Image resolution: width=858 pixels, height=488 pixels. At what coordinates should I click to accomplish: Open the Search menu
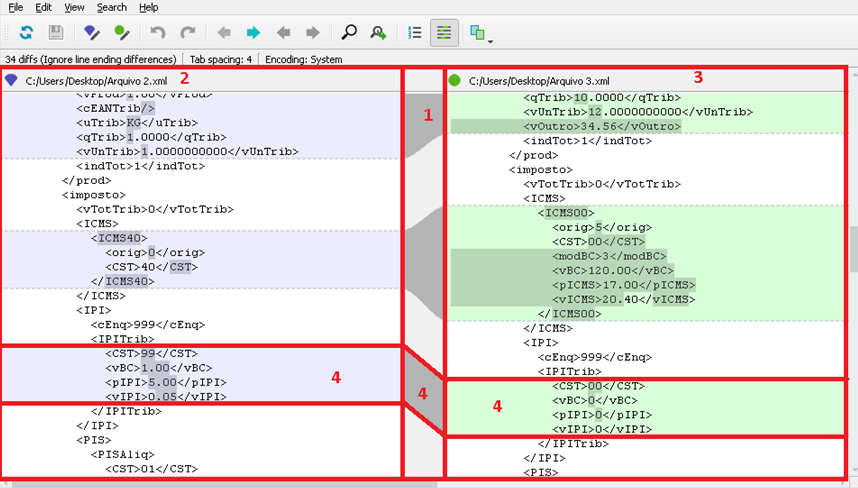112,7
